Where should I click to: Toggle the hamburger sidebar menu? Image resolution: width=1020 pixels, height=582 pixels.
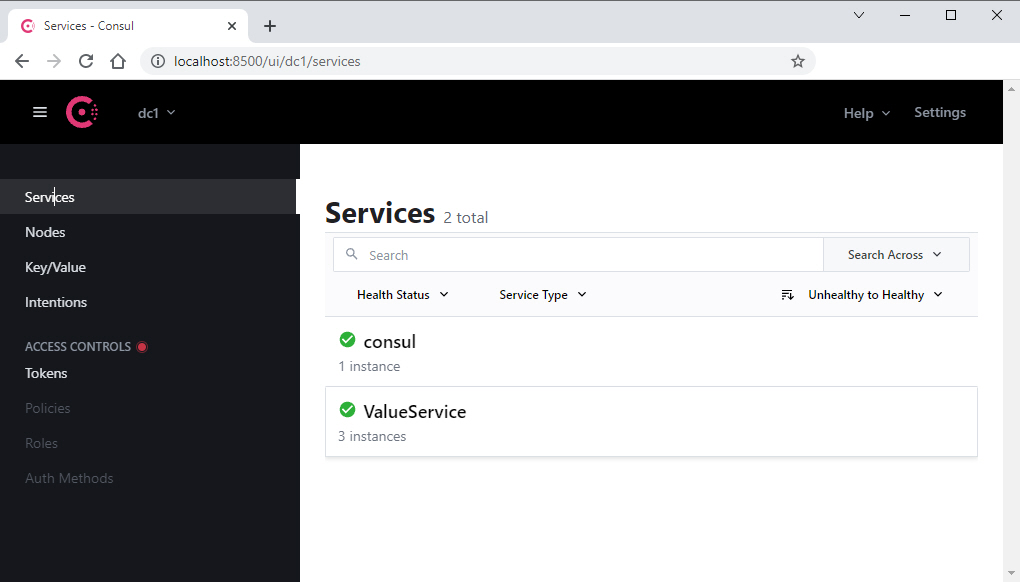[x=40, y=112]
